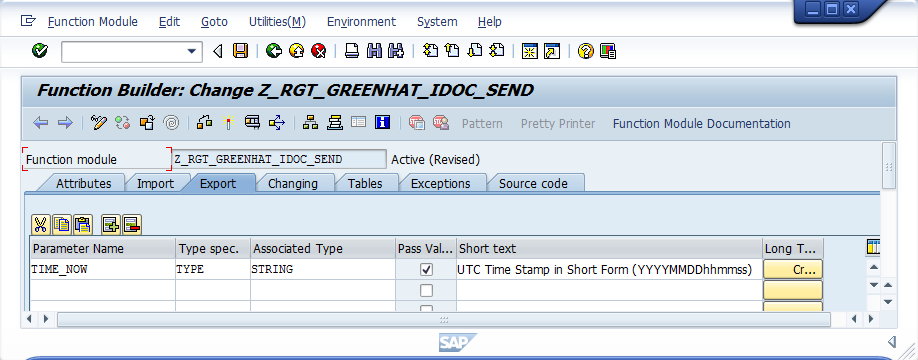
Task: Click the Pretty Printer button
Action: point(558,124)
